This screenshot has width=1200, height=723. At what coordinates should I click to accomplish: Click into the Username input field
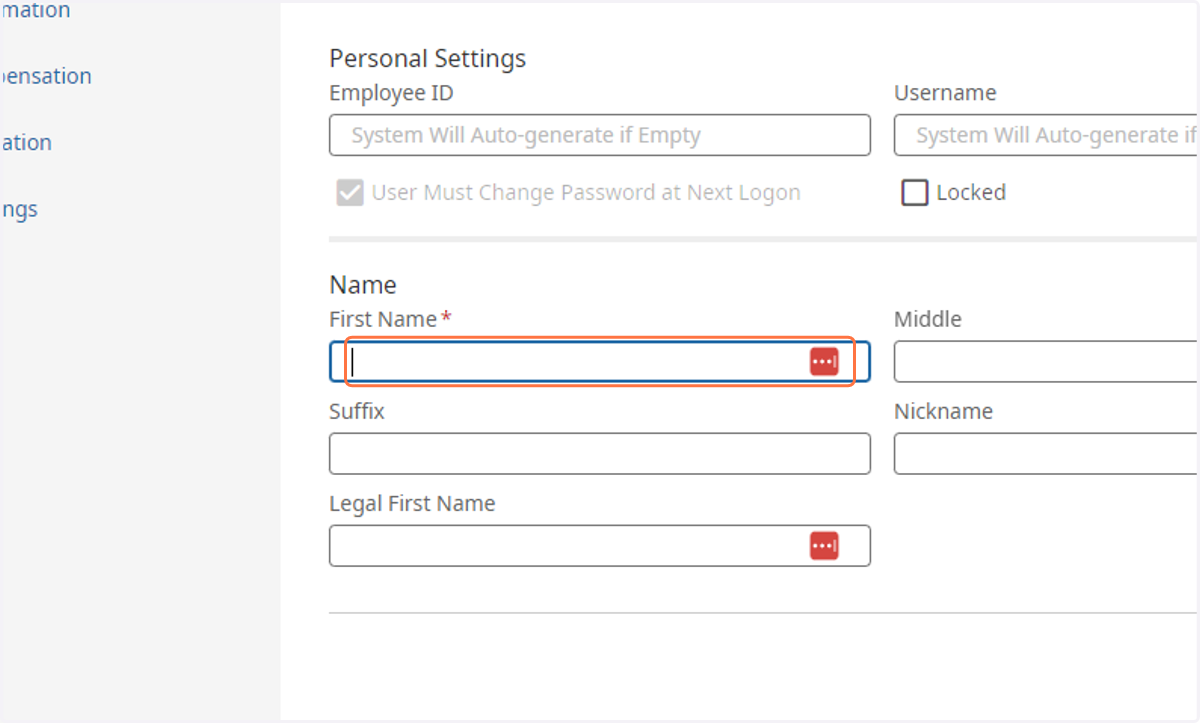[x=1046, y=135]
